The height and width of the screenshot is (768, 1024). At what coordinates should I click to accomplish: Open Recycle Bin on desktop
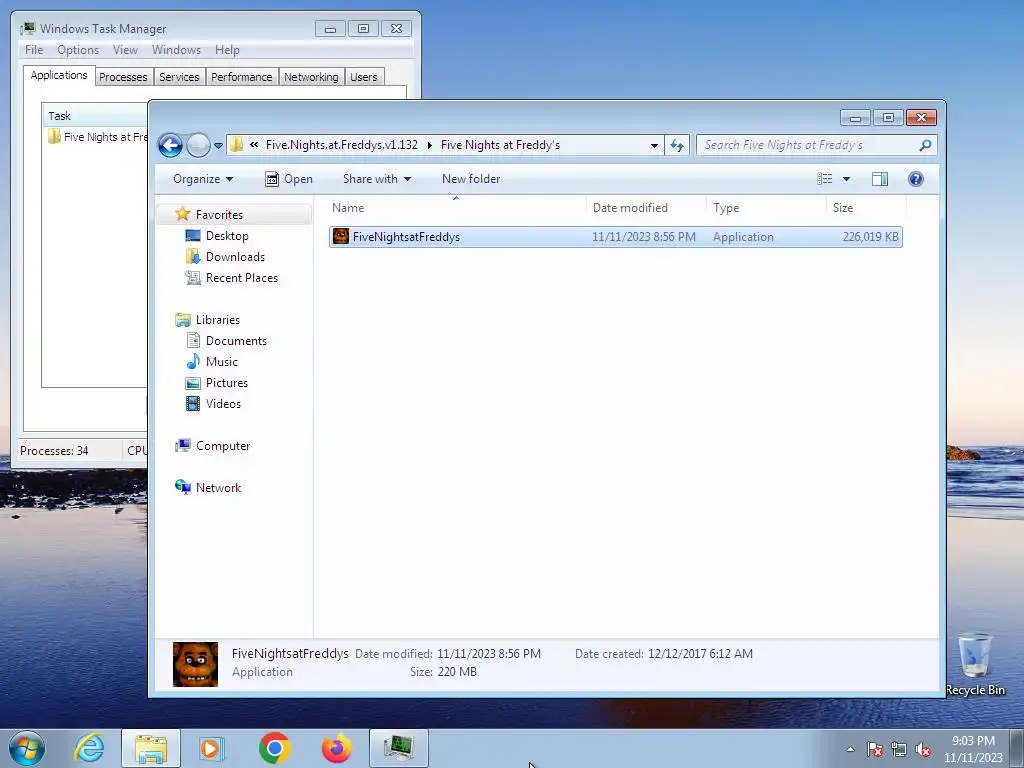pos(975,664)
